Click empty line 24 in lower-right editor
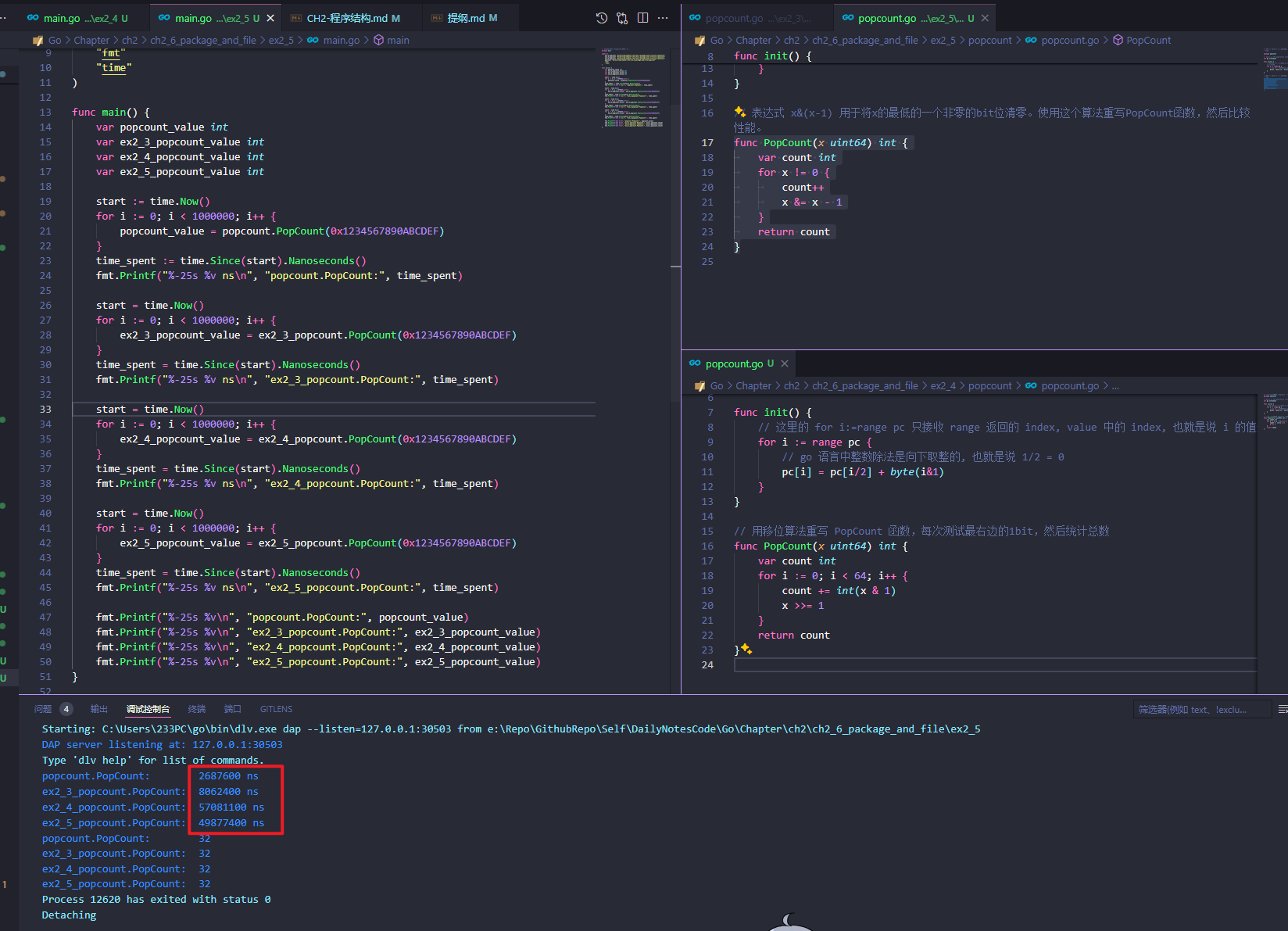 coord(994,664)
